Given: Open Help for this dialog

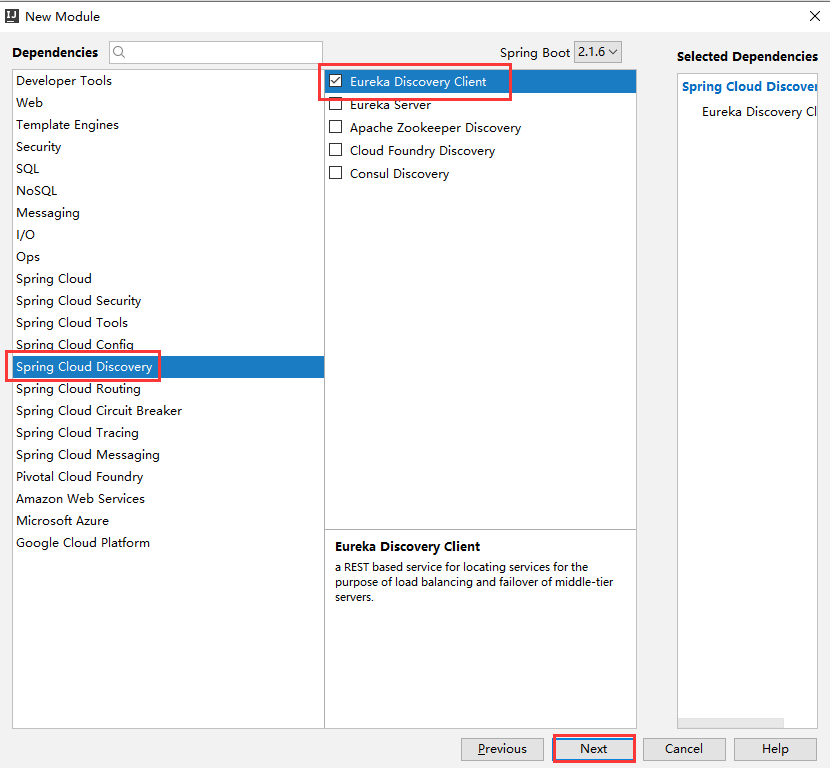Looking at the screenshot, I should (775, 748).
